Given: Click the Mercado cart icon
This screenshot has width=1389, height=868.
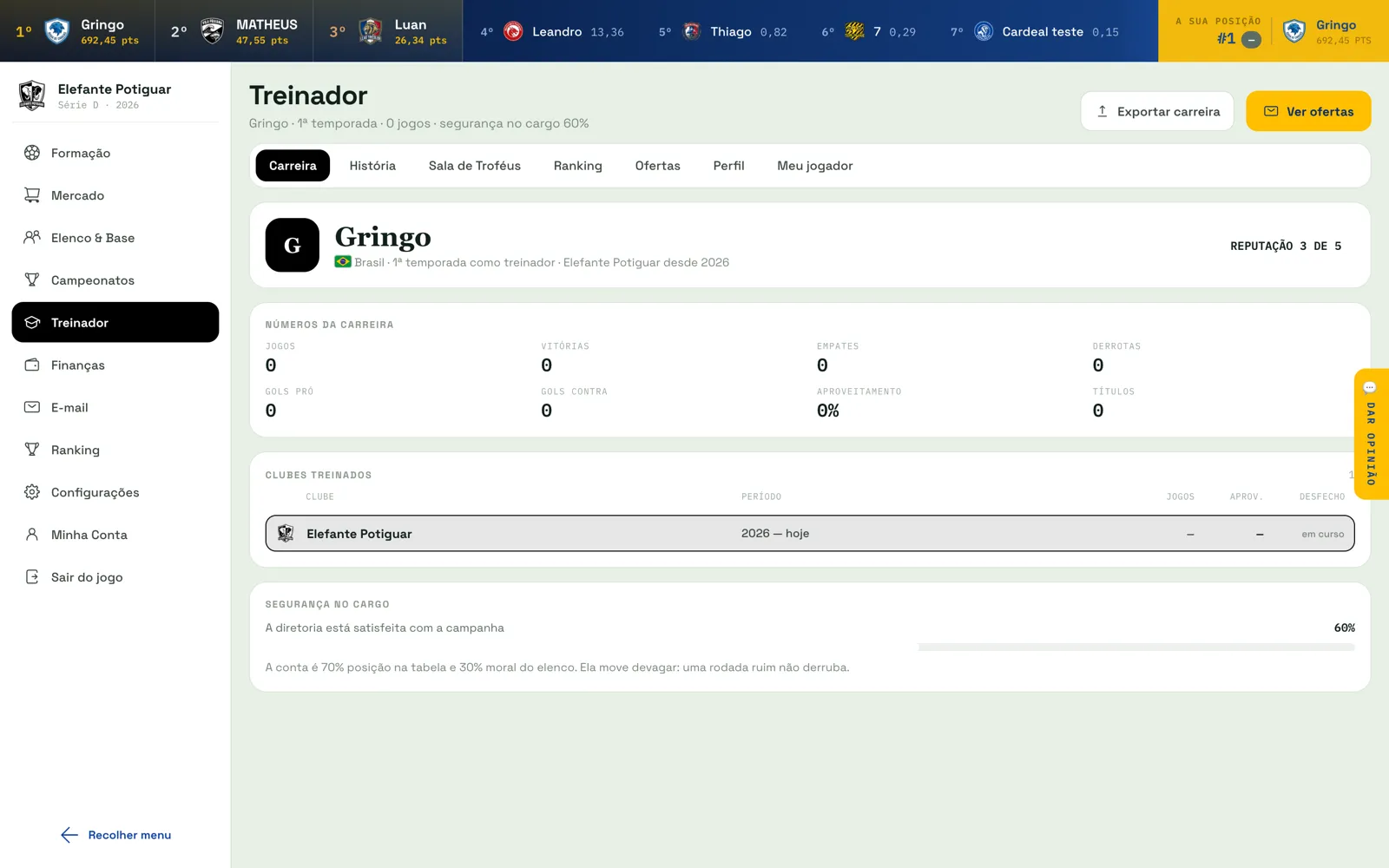Looking at the screenshot, I should pos(32,195).
